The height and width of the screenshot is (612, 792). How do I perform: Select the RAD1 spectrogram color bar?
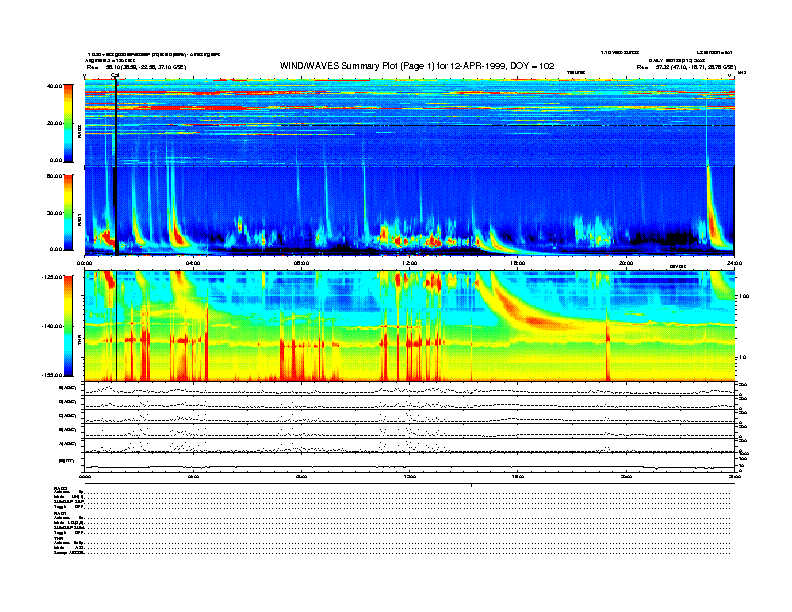tap(68, 212)
